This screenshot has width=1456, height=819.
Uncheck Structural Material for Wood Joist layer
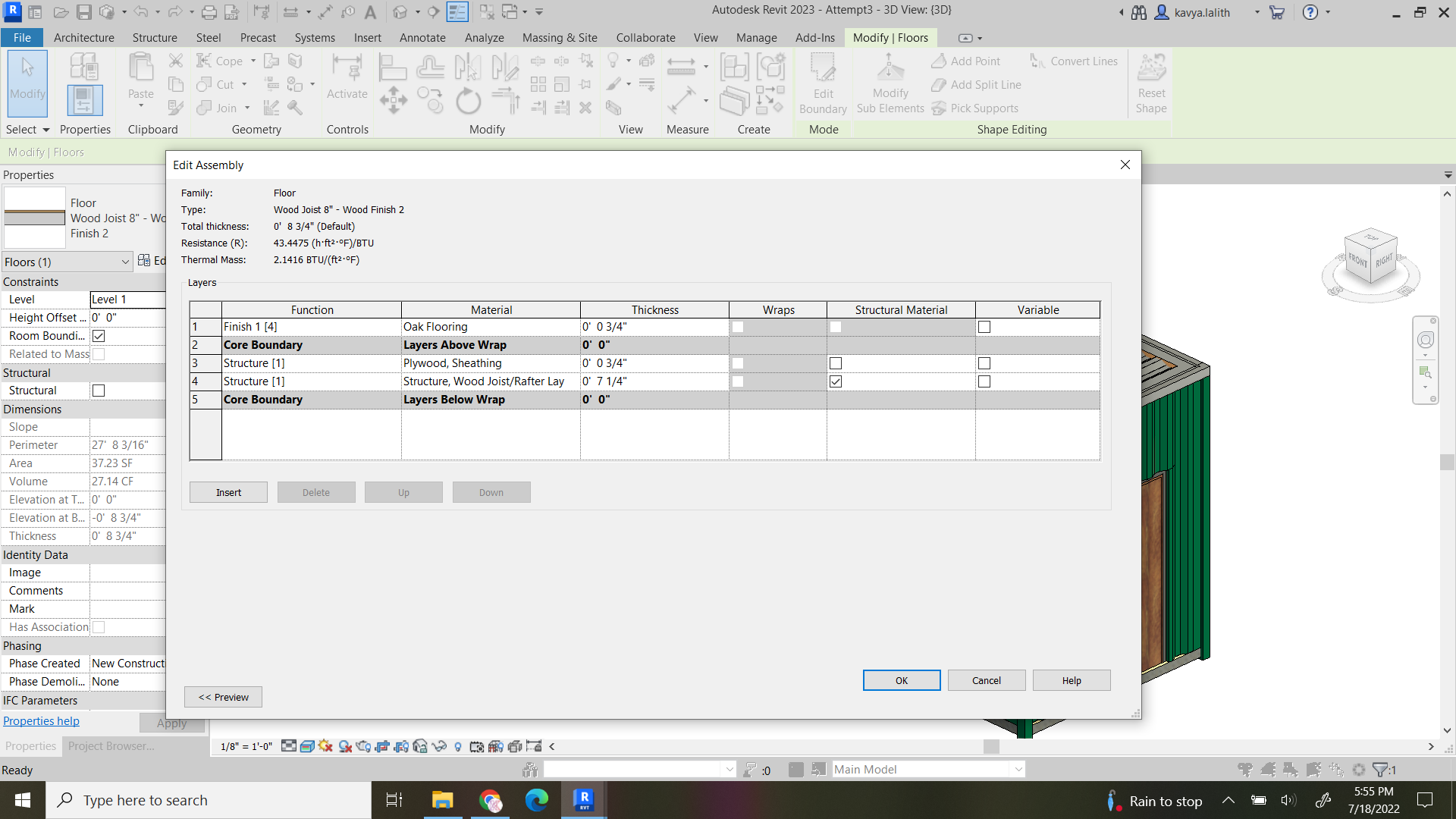(x=836, y=381)
